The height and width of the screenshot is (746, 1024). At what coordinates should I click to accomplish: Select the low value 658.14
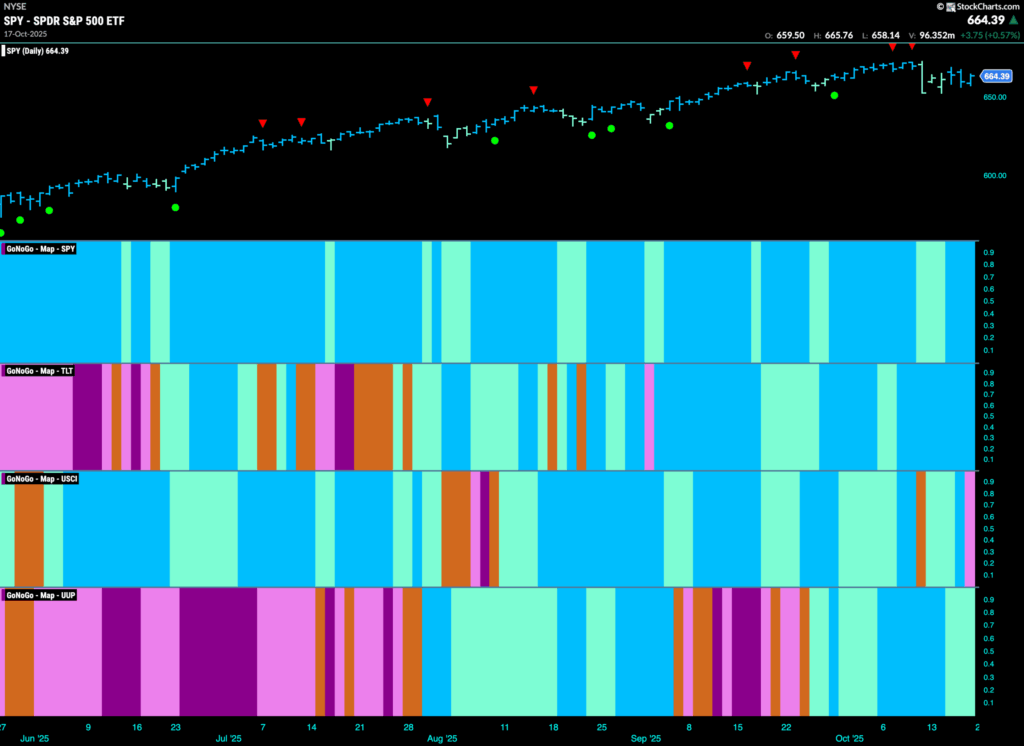(x=886, y=35)
